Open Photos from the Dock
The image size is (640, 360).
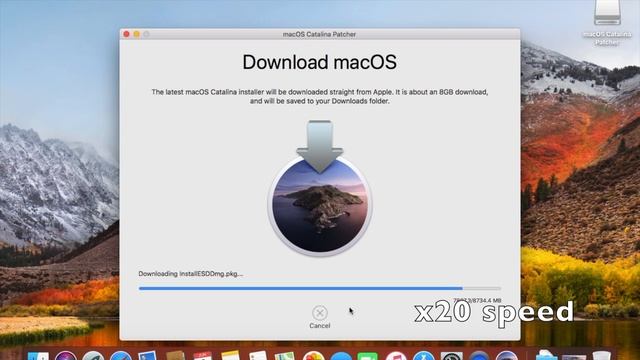(313, 356)
